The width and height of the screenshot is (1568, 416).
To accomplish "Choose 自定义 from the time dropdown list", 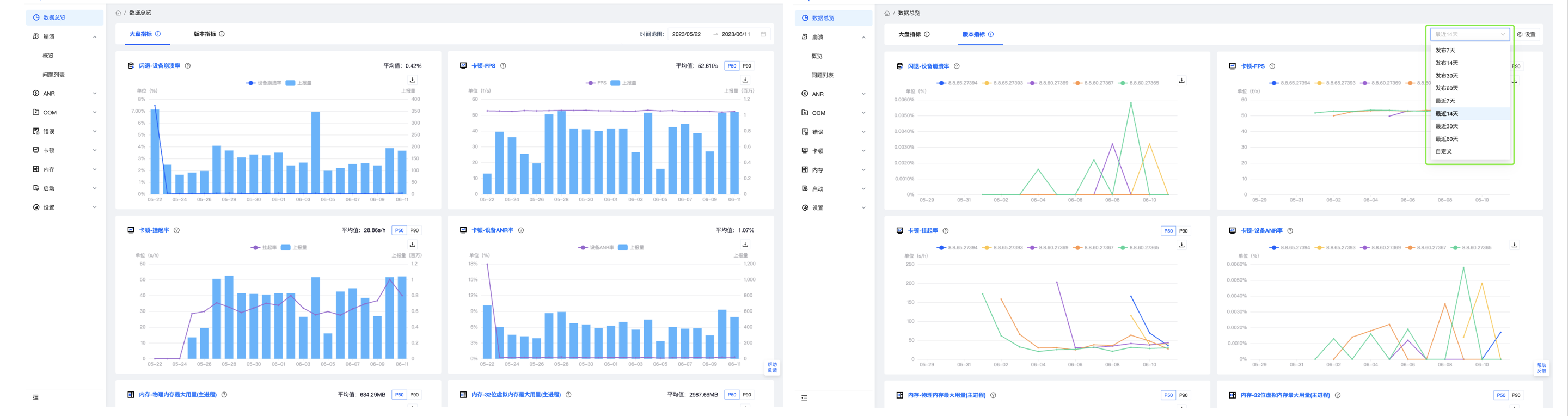I will [x=1469, y=152].
